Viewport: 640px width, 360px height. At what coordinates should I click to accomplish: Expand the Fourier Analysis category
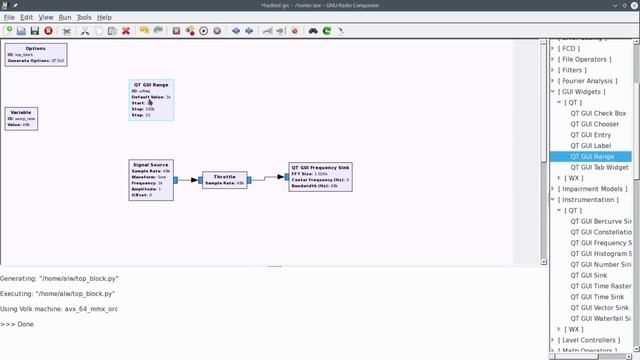coord(553,81)
